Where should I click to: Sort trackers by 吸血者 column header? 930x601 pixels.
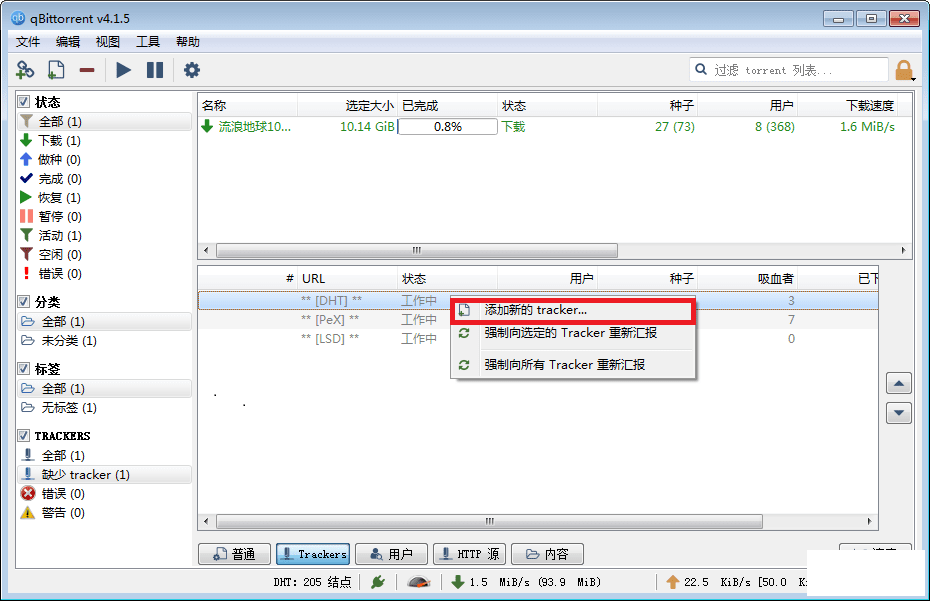click(x=747, y=278)
